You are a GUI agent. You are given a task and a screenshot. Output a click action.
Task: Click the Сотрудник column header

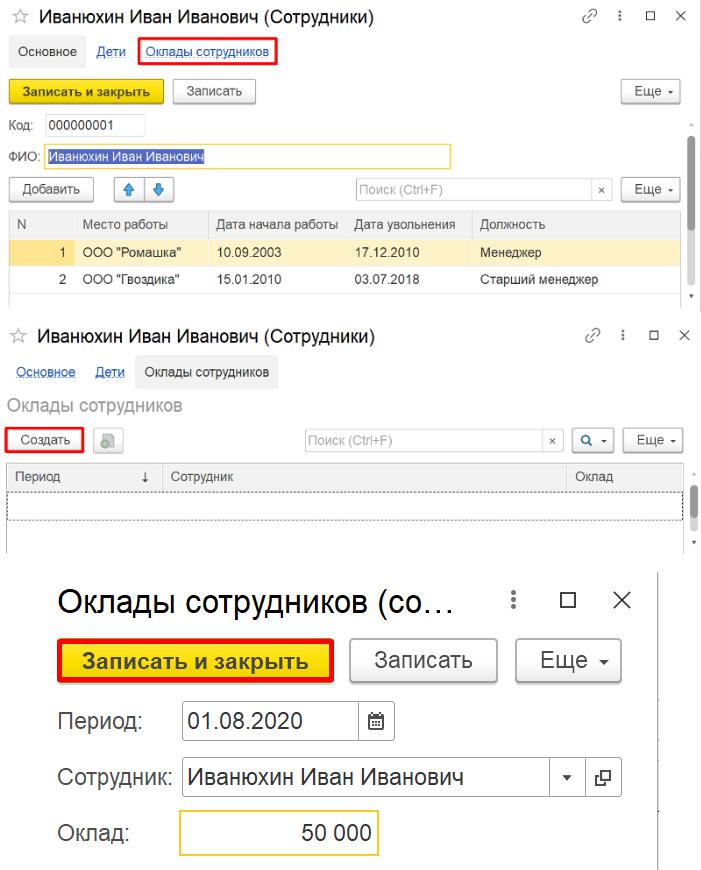(364, 477)
